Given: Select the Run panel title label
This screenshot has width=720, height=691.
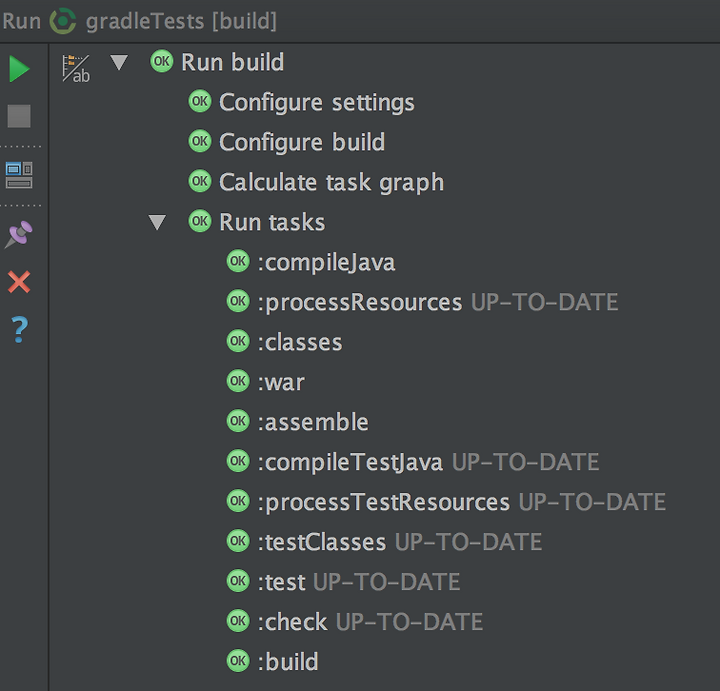Looking at the screenshot, I should click(x=22, y=21).
